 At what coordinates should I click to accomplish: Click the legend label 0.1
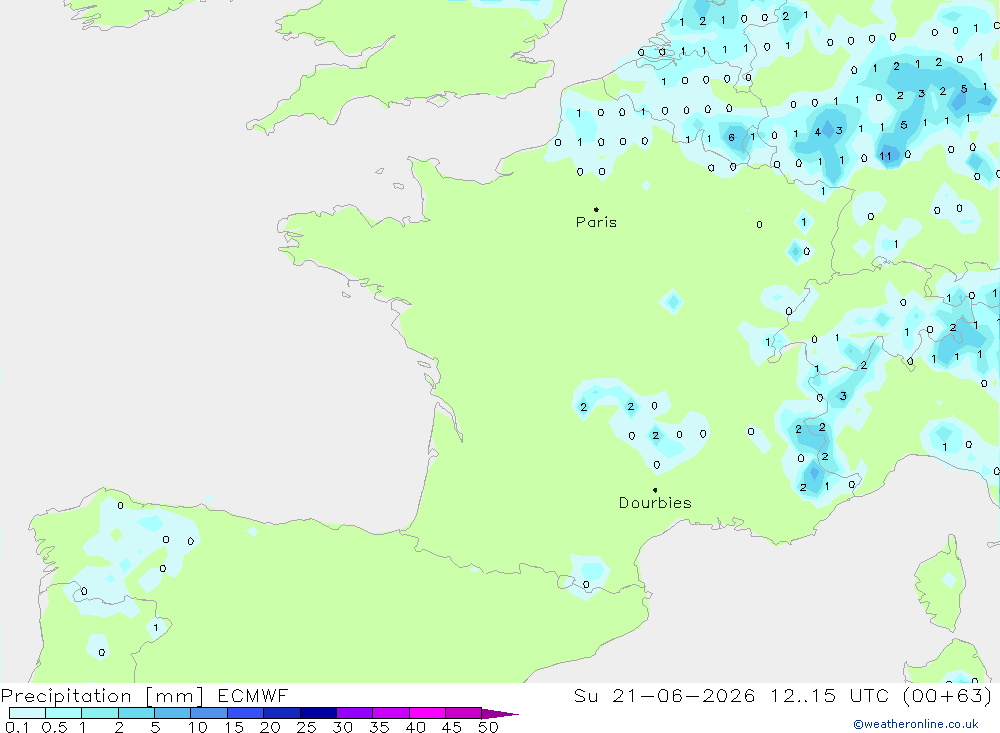pyautogui.click(x=17, y=727)
